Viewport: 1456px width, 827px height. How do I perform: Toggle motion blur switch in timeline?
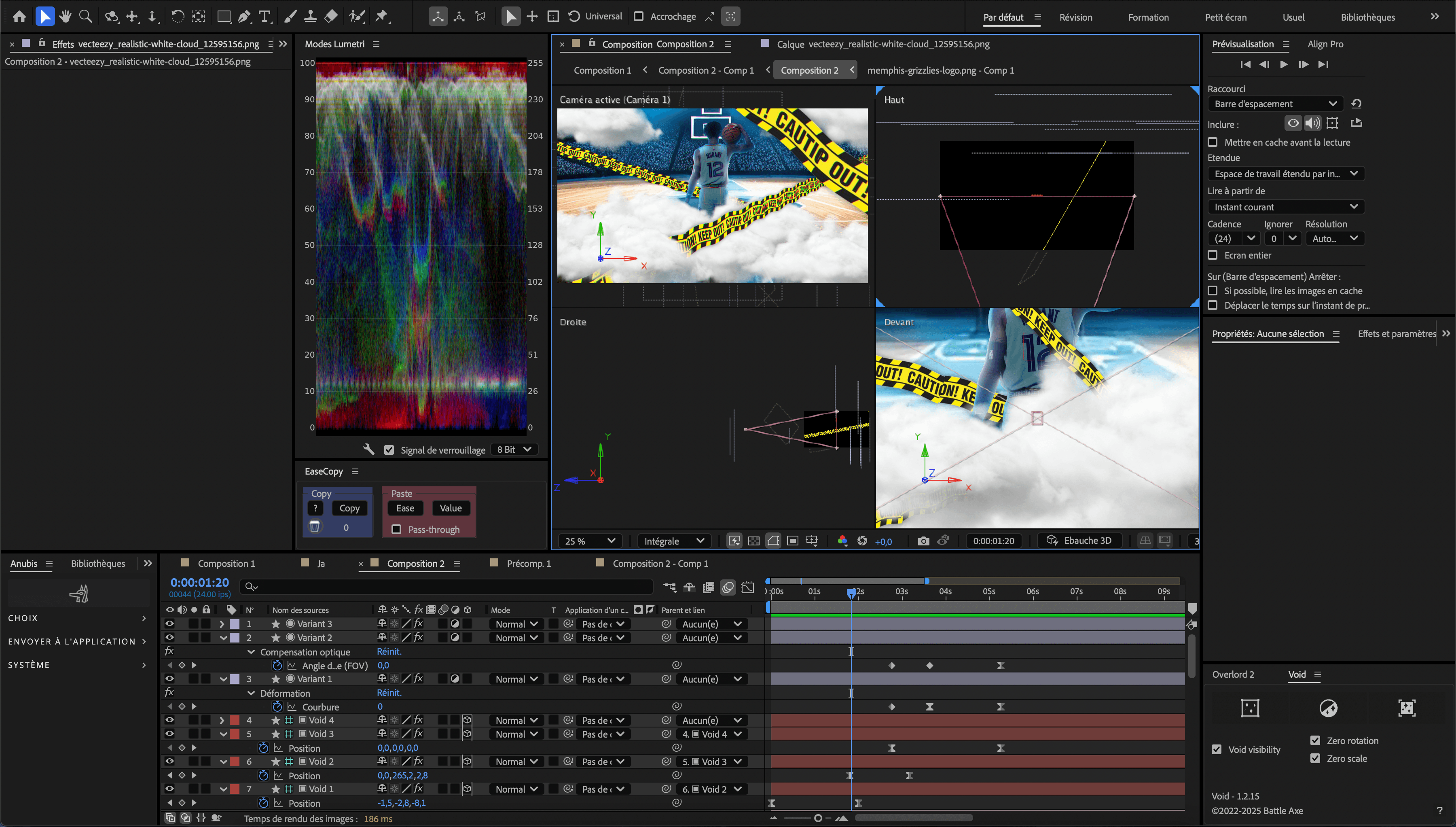point(728,587)
